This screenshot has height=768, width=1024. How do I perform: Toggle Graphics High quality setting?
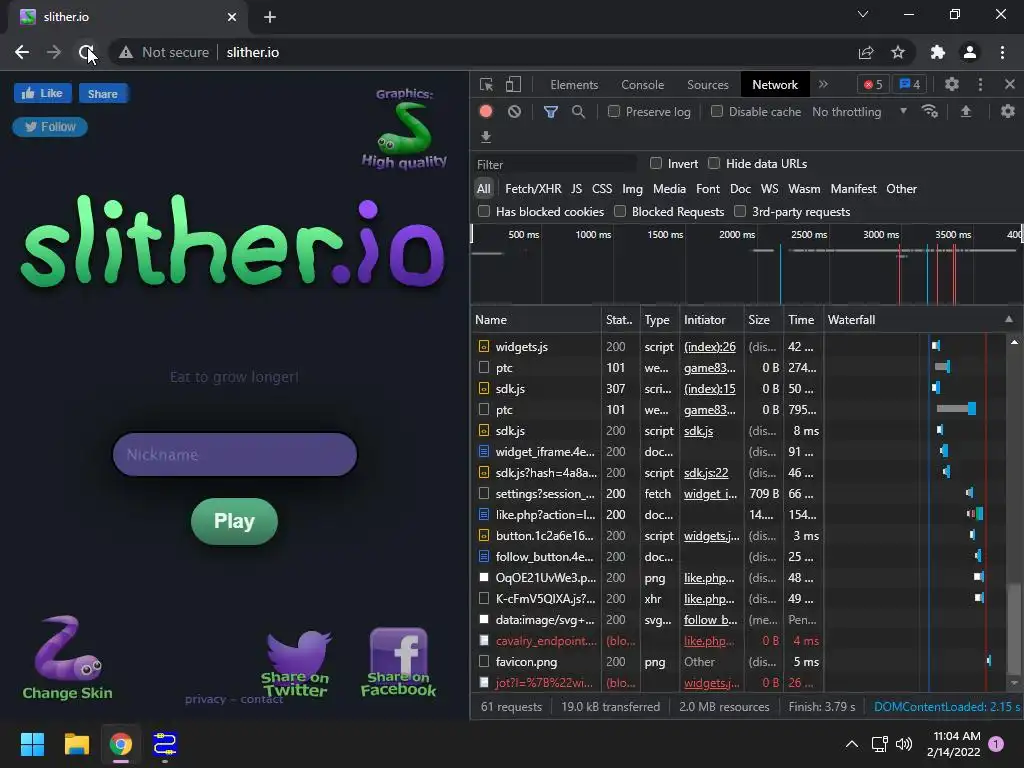(404, 130)
